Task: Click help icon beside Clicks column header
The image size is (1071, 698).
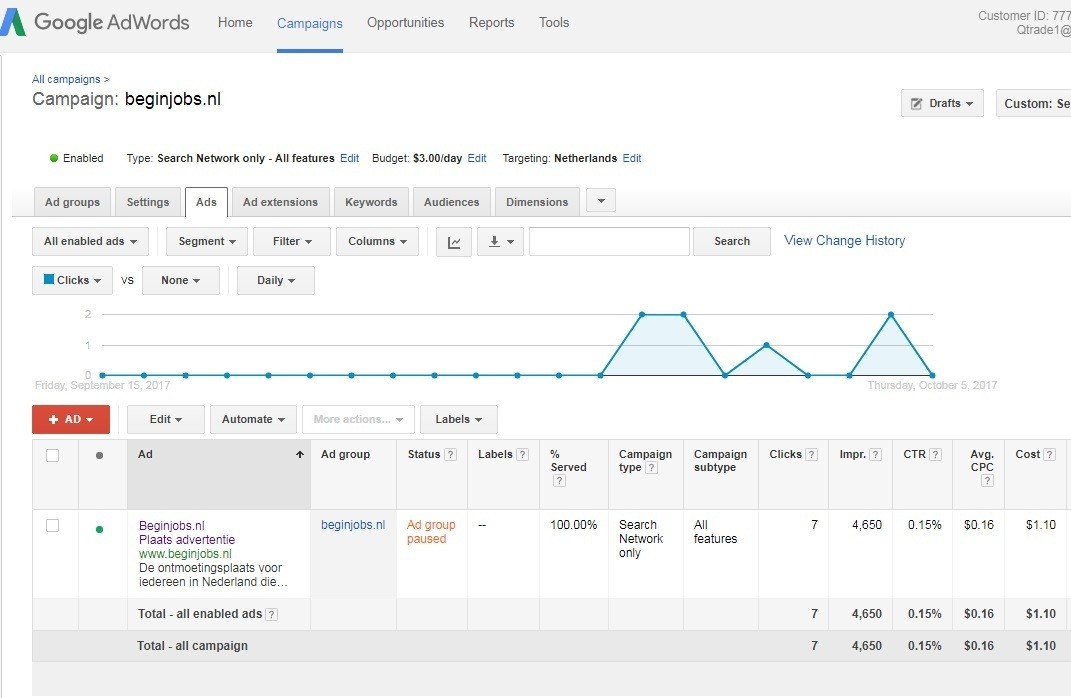Action: pyautogui.click(x=812, y=455)
